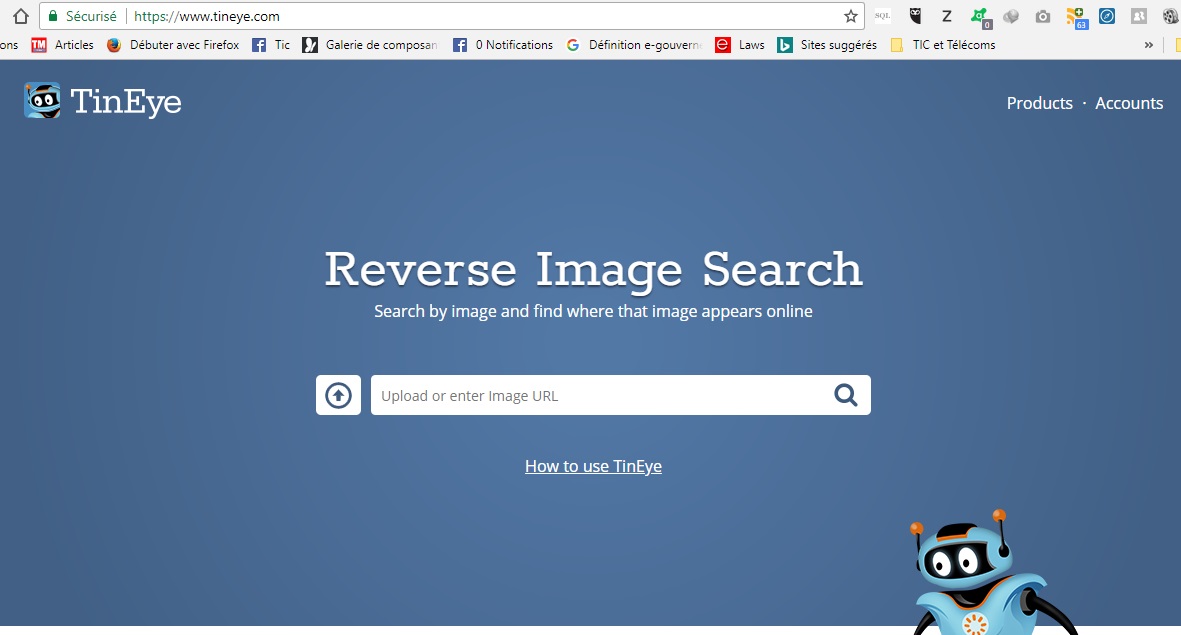1181x635 pixels.
Task: Open the TIC et Télécoms bookmark folder
Action: point(943,45)
